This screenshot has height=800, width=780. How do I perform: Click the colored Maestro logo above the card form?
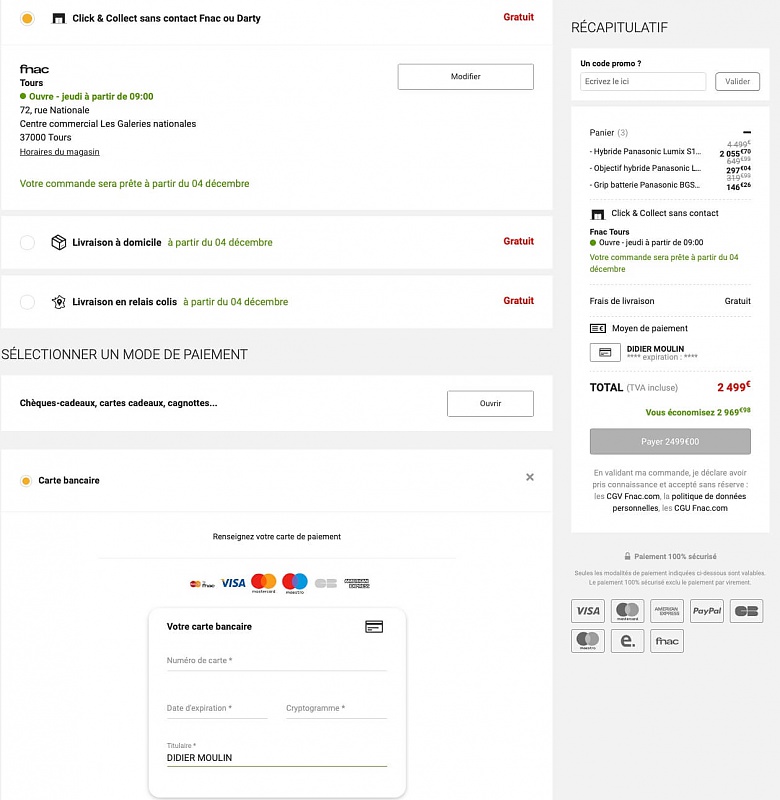click(295, 583)
